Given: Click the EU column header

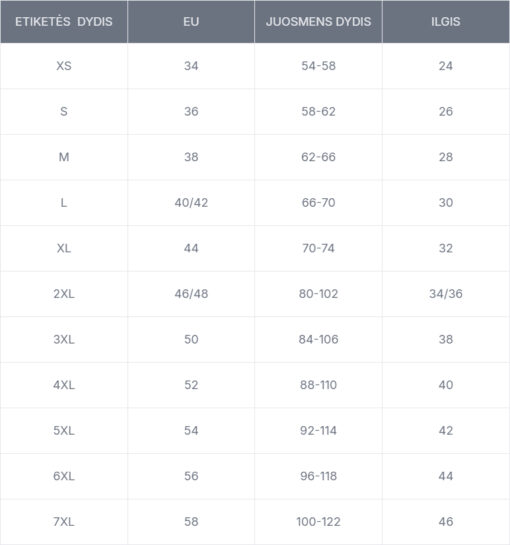Looking at the screenshot, I should point(191,22).
